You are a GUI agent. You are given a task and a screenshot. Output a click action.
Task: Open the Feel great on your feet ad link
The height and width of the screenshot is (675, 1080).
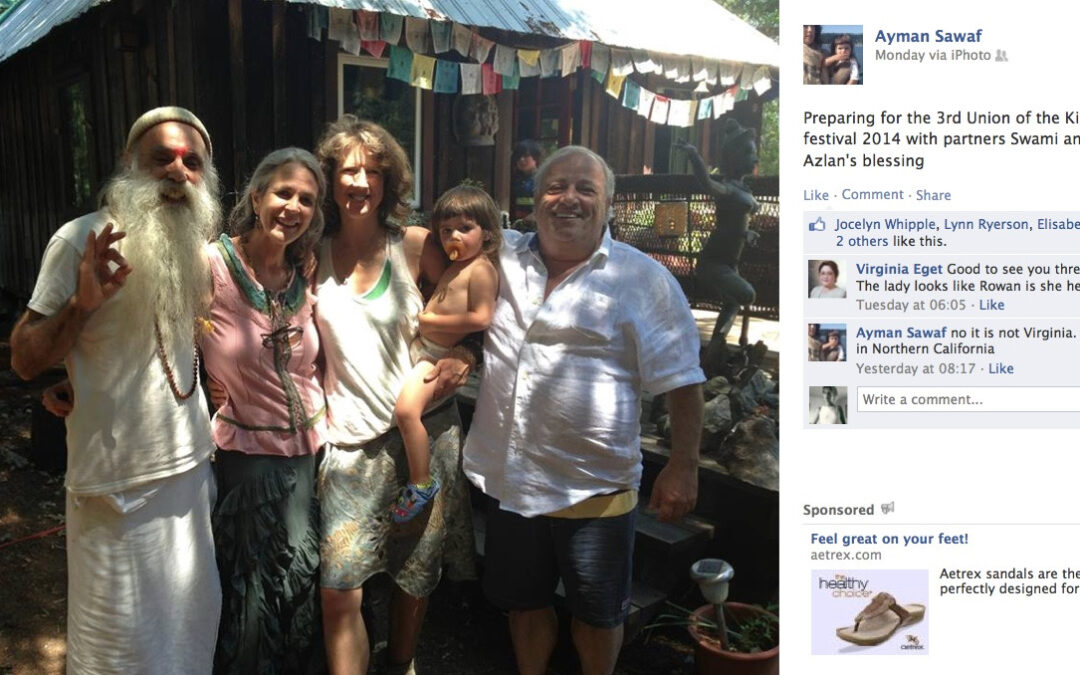889,539
